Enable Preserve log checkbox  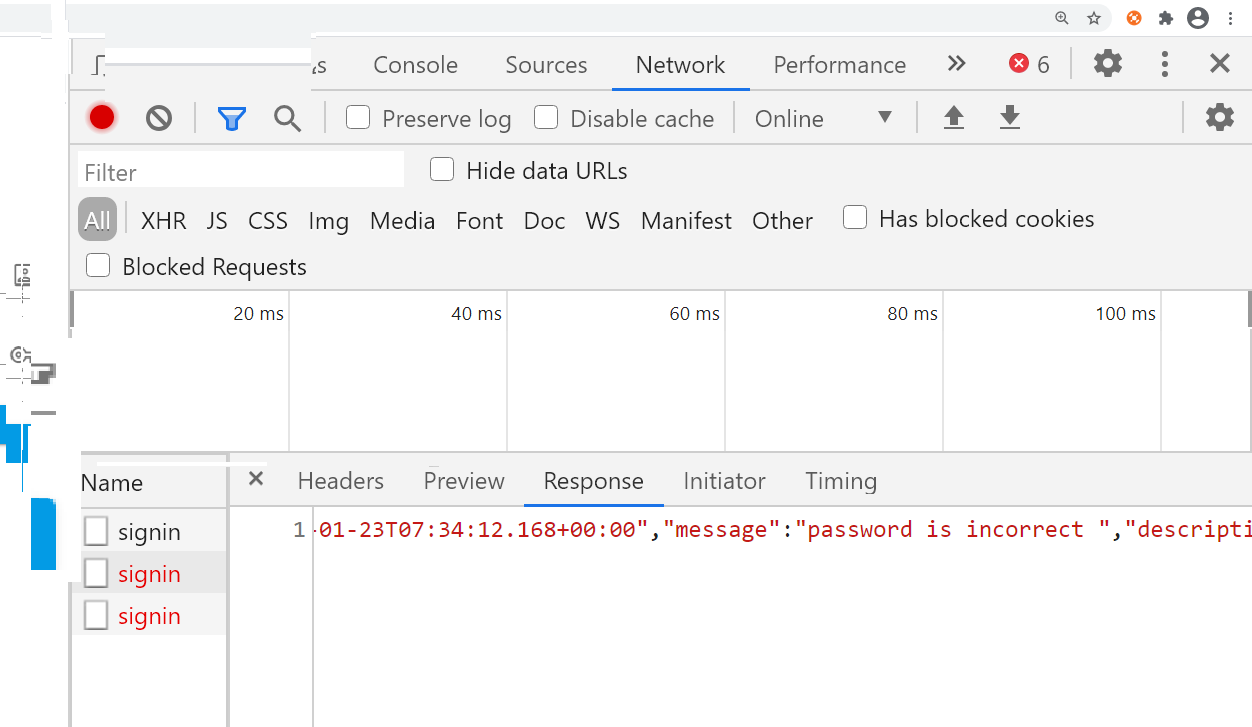click(358, 118)
